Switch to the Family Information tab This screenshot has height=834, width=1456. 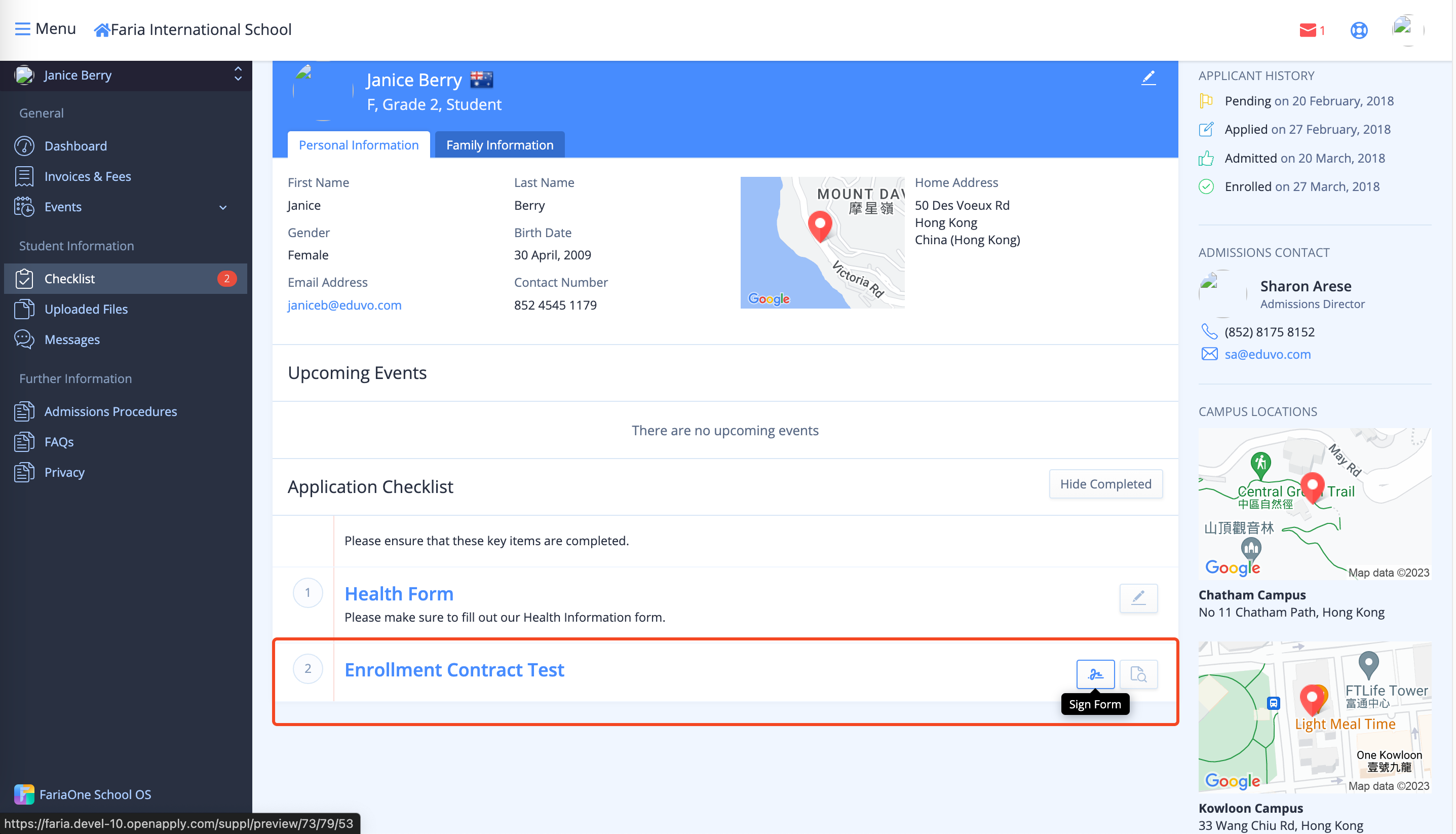tap(500, 145)
